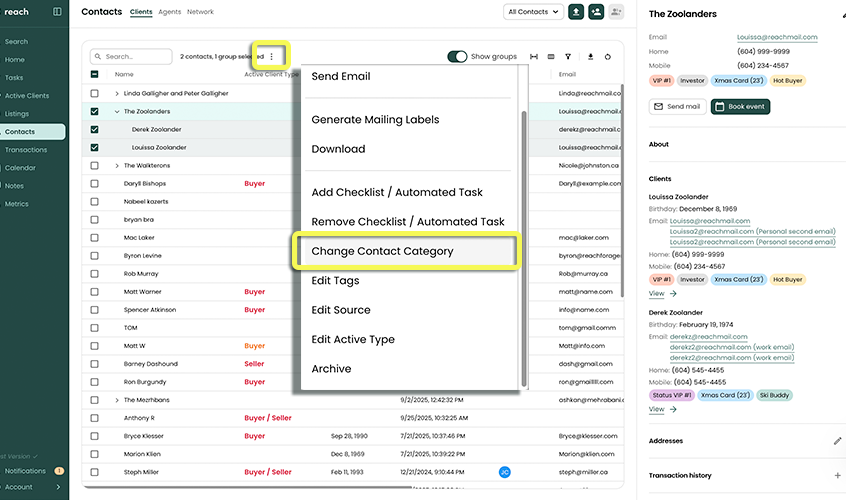The height and width of the screenshot is (500, 846).
Task: Uncheck the Derek Zoolander row checkbox
Action: point(95,129)
